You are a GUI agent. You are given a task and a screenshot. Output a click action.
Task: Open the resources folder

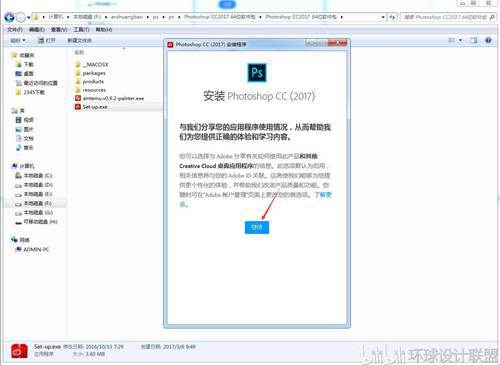(x=94, y=90)
